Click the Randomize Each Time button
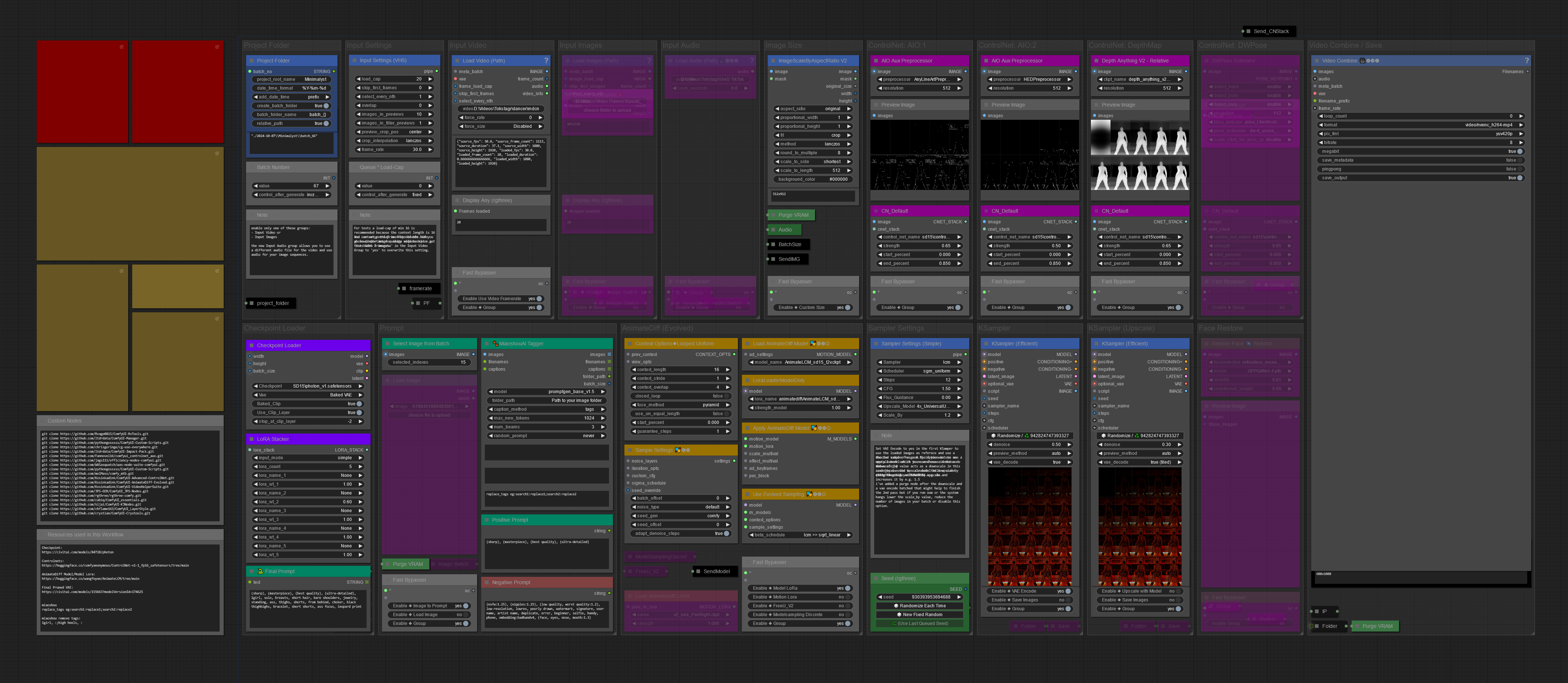The width and height of the screenshot is (1568, 683). pos(919,606)
